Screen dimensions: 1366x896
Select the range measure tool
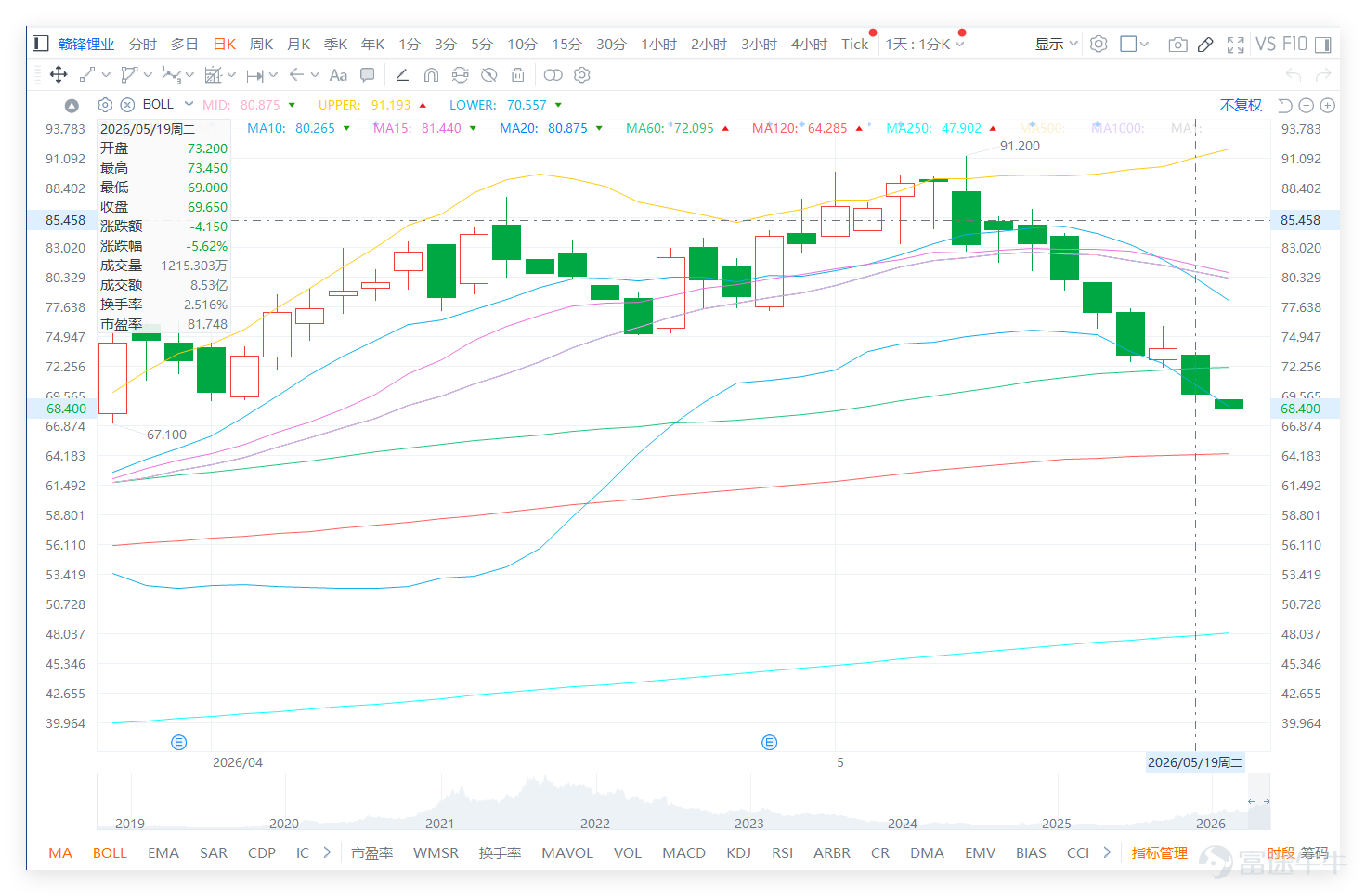pyautogui.click(x=254, y=75)
